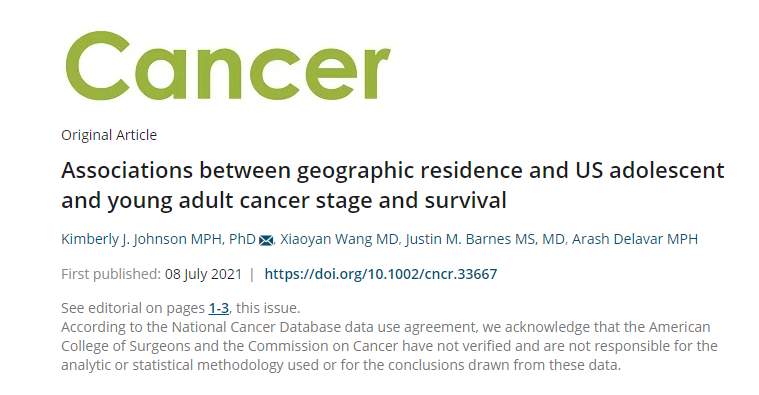Click the article title about geographic residence
The height and width of the screenshot is (395, 759).
click(393, 185)
